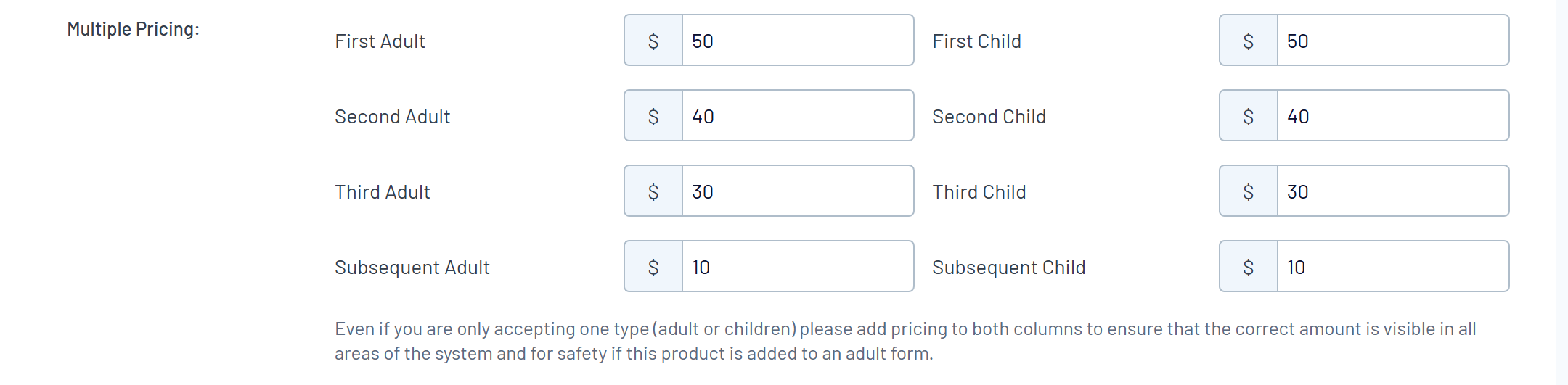Click the dollar icon beside First Adult
1568x385 pixels.
click(653, 41)
